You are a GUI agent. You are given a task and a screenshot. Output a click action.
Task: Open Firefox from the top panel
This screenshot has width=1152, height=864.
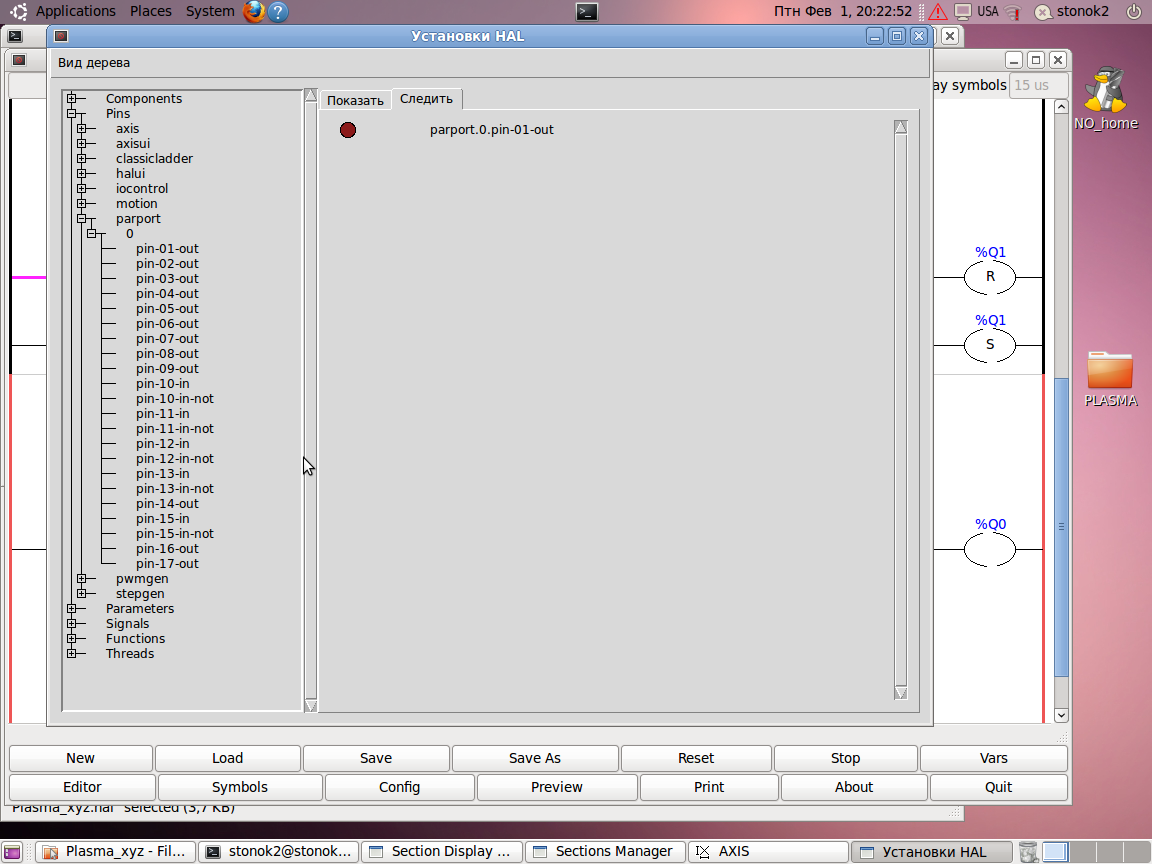[254, 11]
